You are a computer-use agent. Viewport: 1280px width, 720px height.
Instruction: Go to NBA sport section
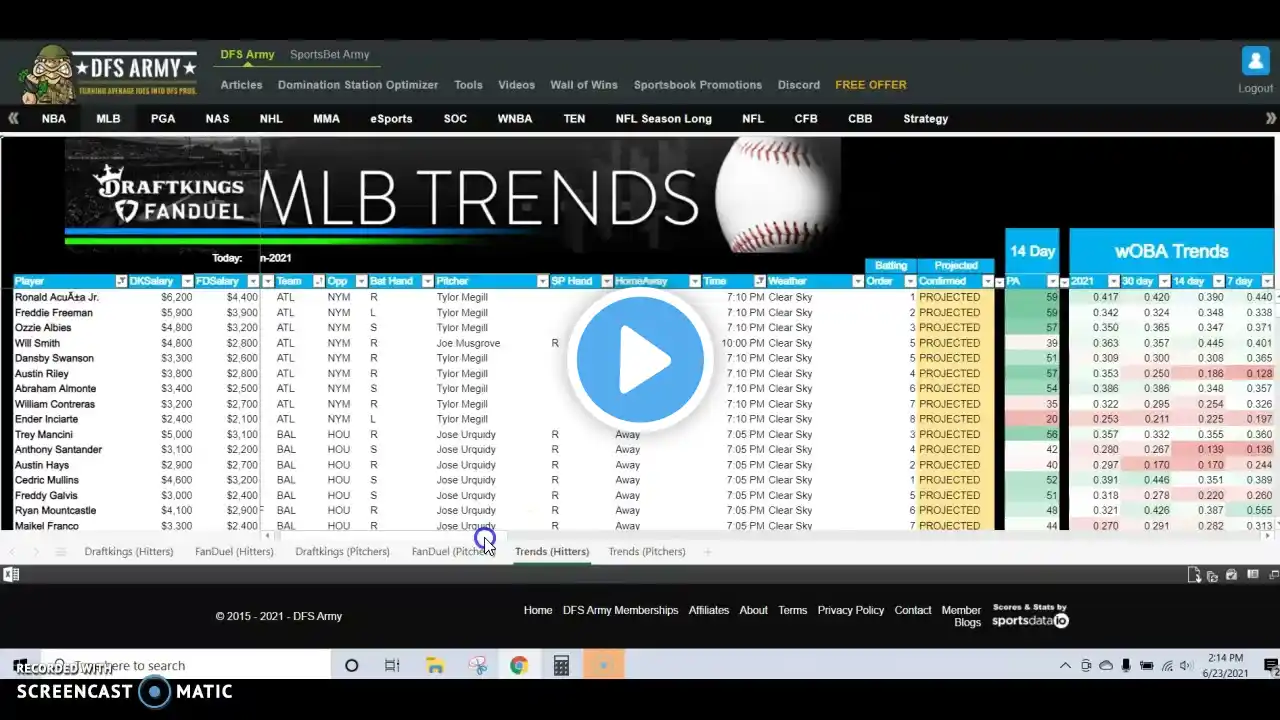54,119
